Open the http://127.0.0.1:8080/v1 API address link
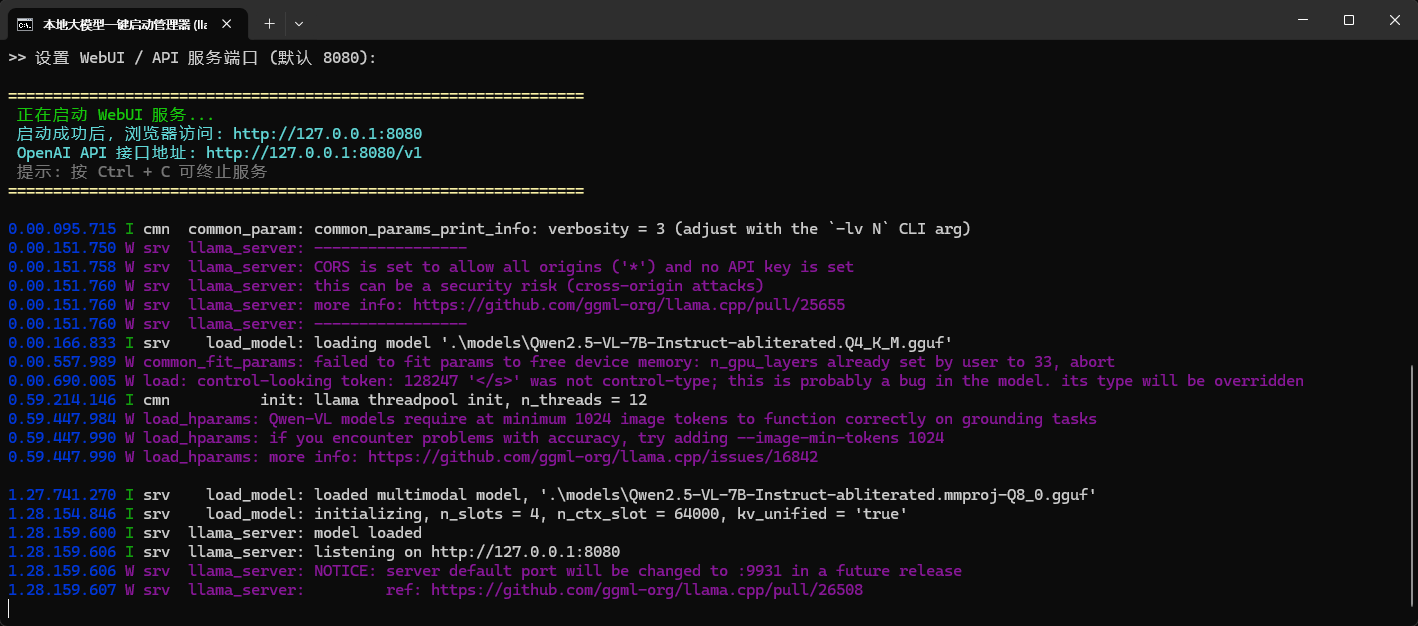Image resolution: width=1418 pixels, height=626 pixels. click(314, 153)
